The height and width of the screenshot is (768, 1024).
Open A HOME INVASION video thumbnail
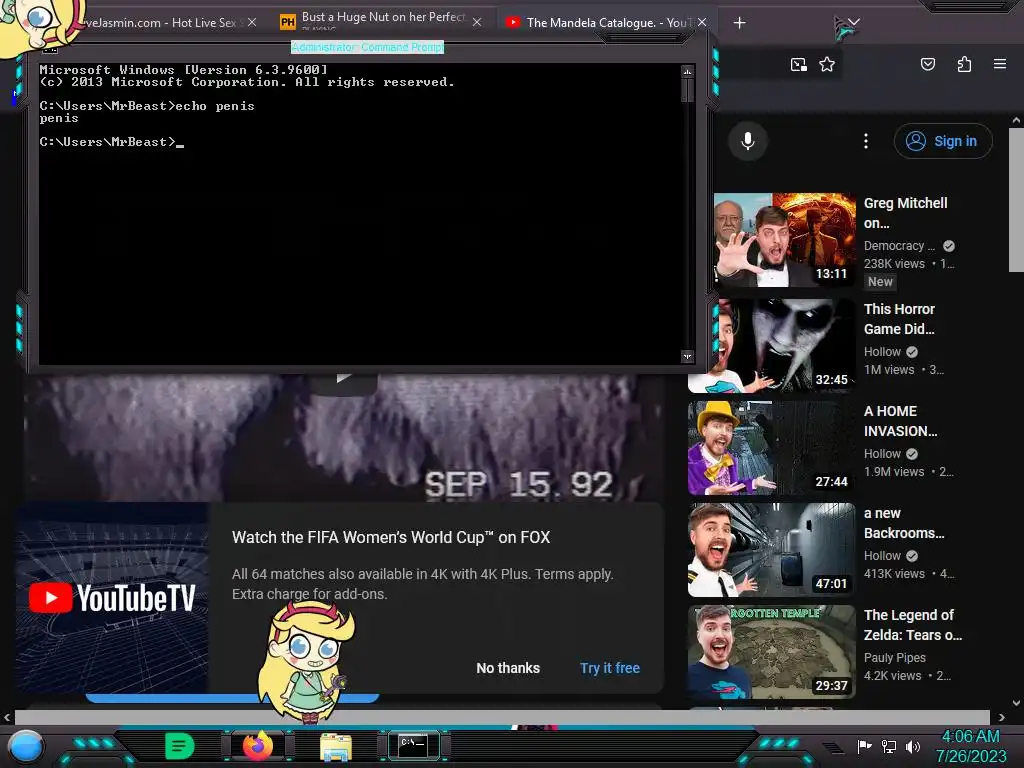pyautogui.click(x=772, y=448)
